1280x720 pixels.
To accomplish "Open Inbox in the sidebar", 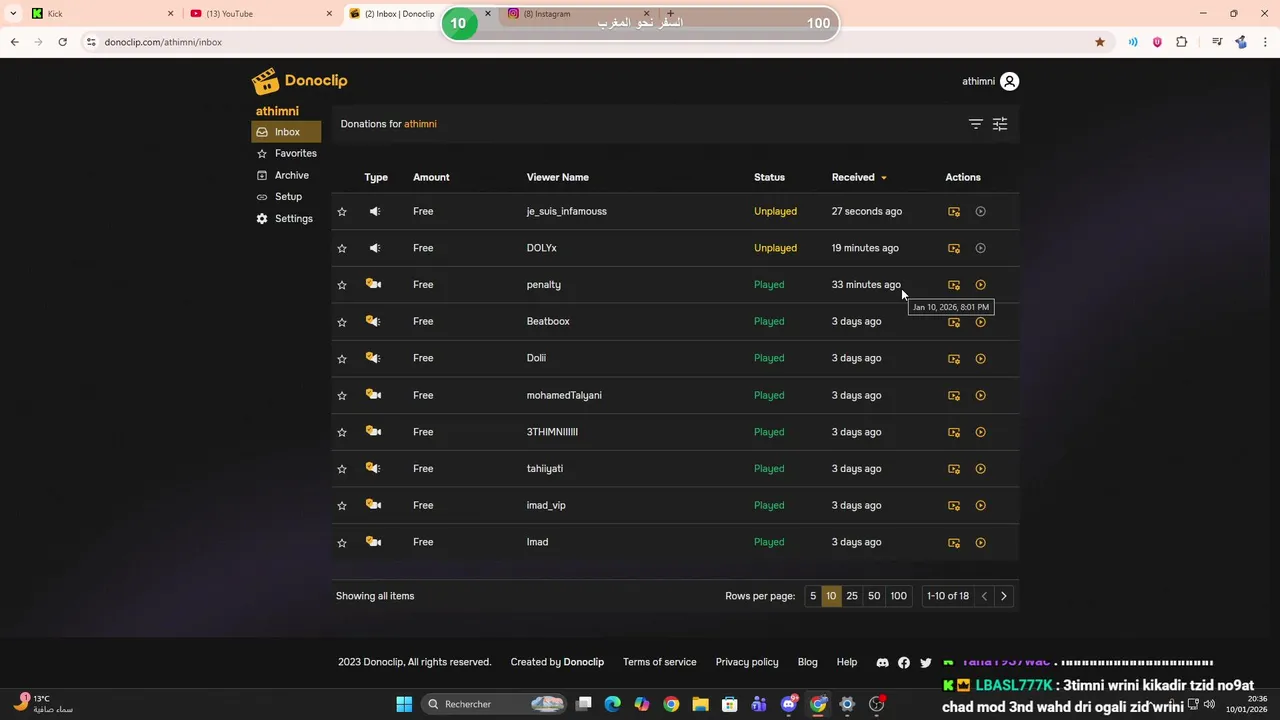I will [286, 132].
